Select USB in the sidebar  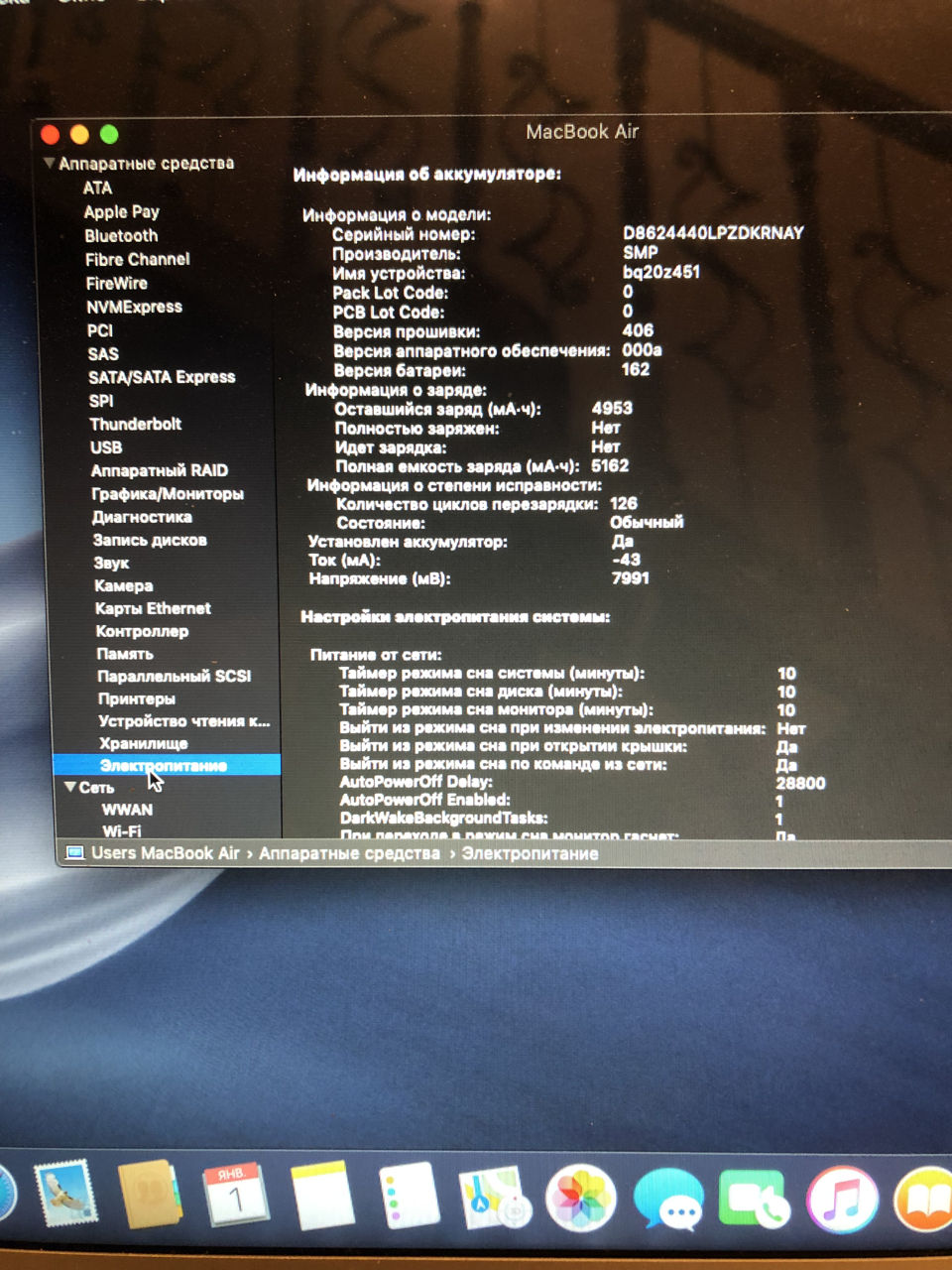106,447
